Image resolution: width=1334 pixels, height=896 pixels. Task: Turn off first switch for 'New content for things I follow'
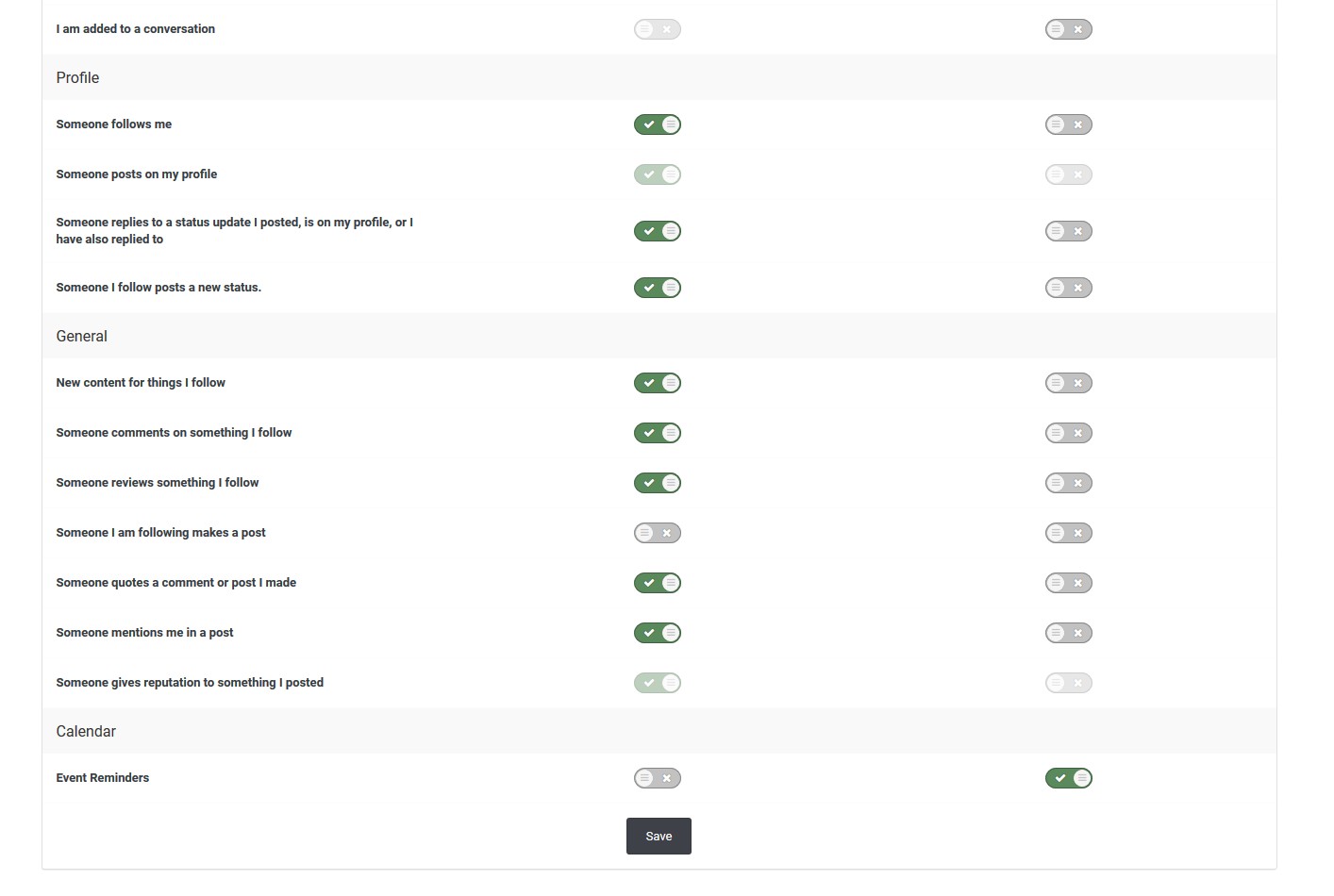(x=658, y=383)
